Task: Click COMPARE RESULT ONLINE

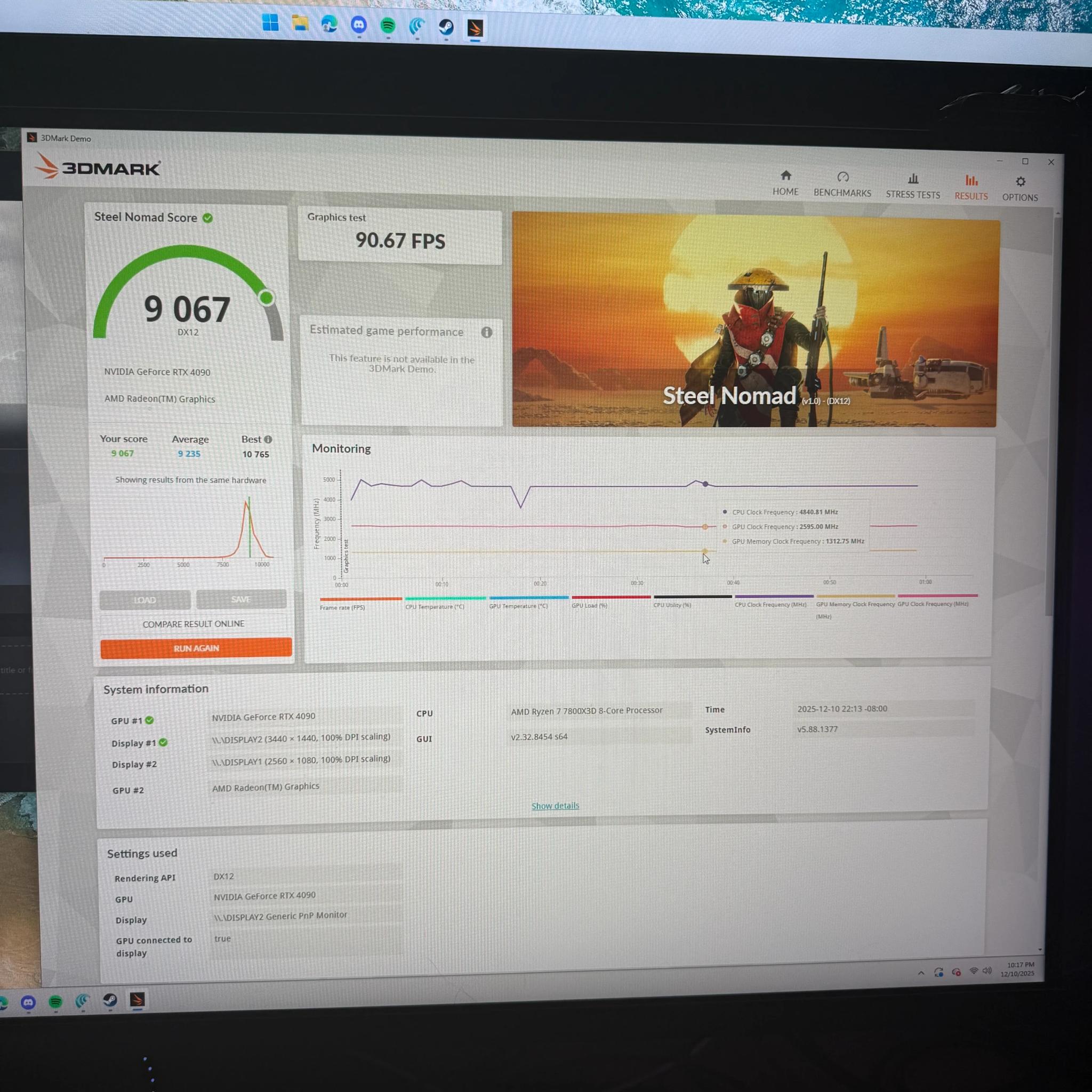Action: tap(194, 624)
